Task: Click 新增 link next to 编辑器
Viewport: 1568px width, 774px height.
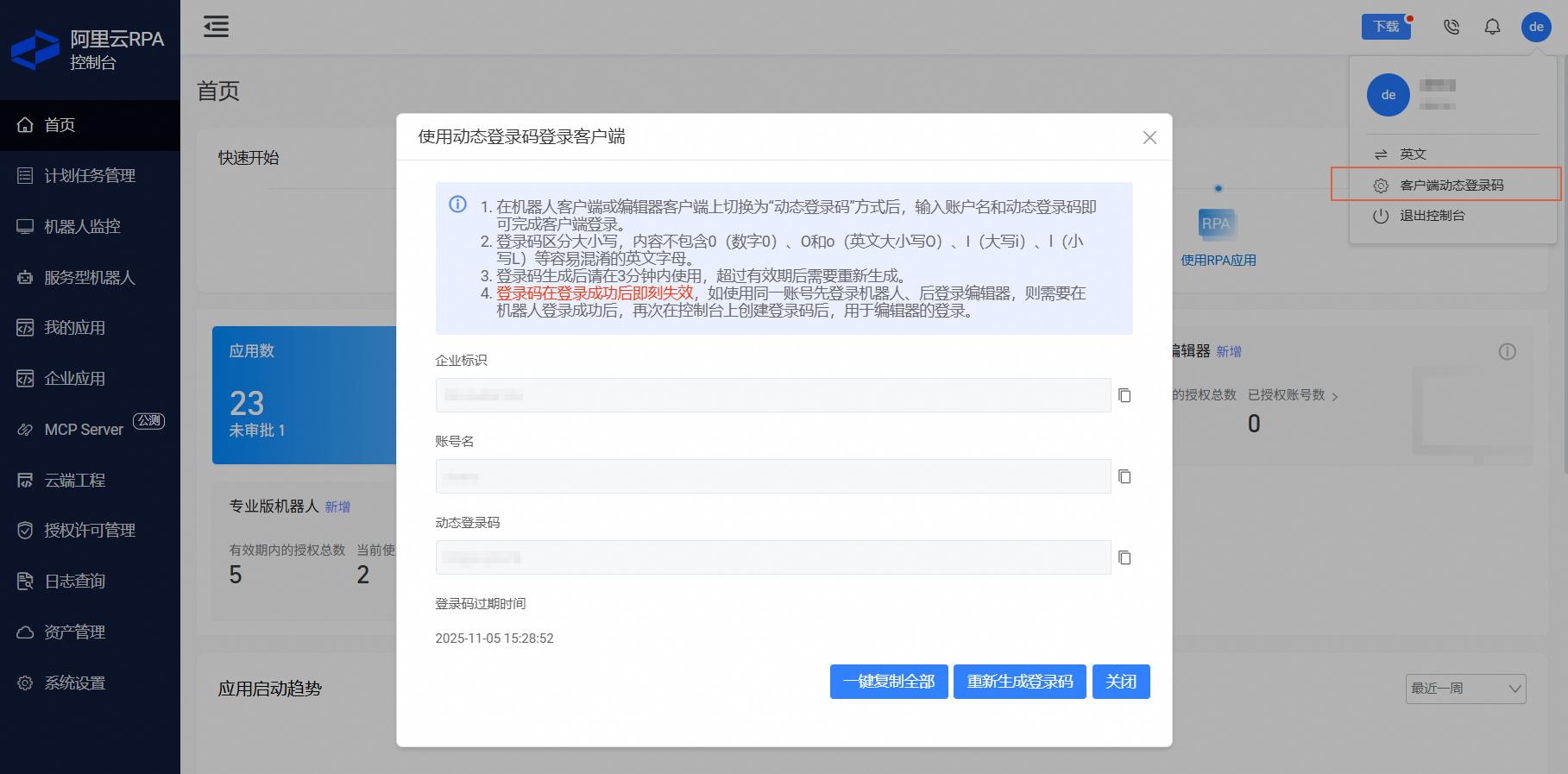Action: click(1229, 352)
